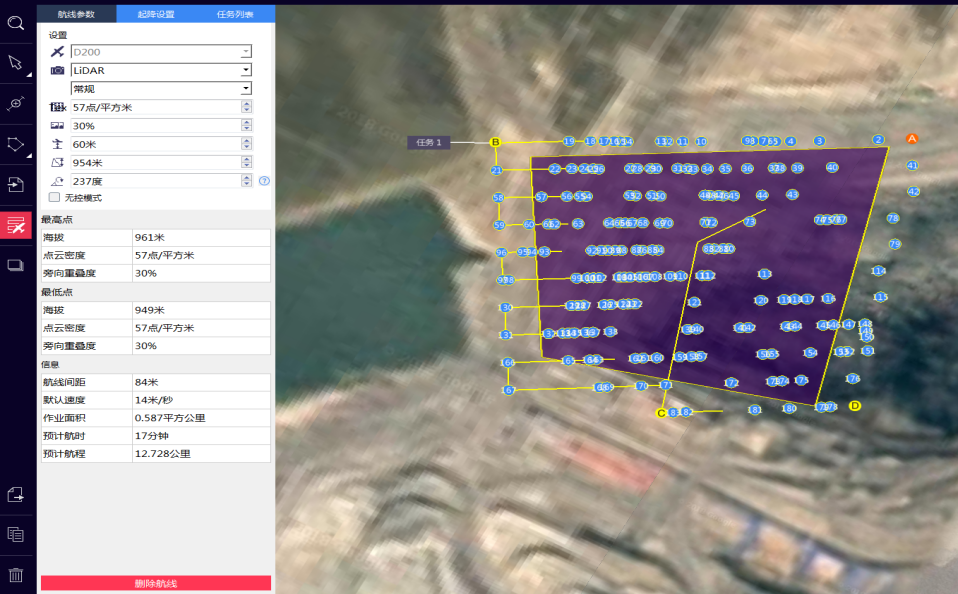Select yellow corner marker D
Viewport: 958px width, 594px height.
(855, 406)
